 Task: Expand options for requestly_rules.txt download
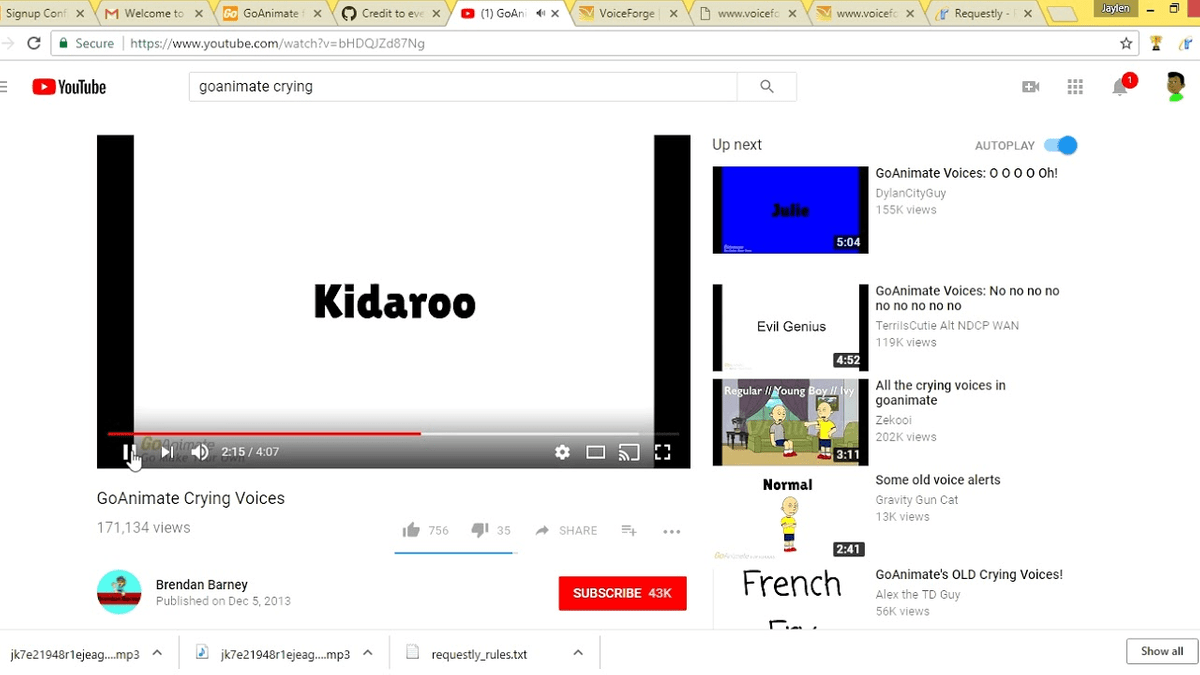(578, 653)
